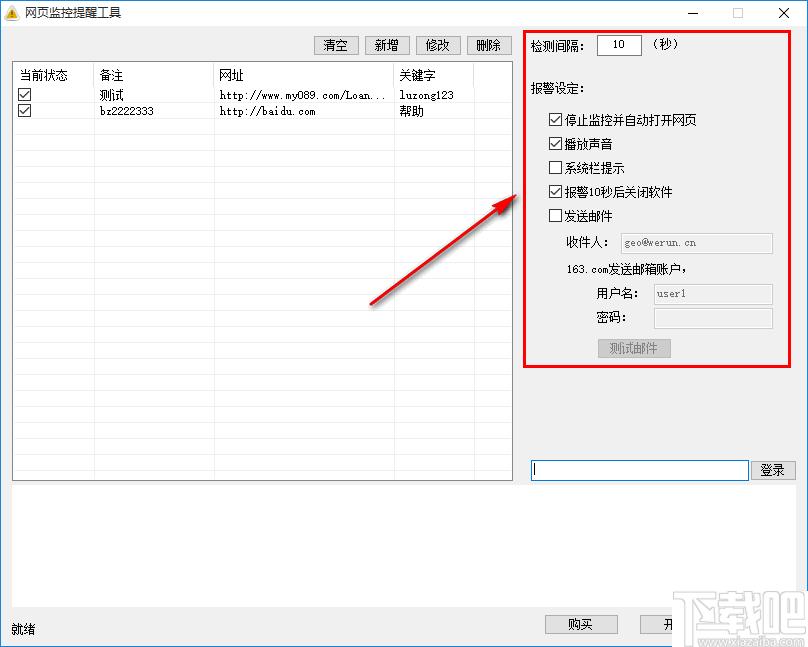The width and height of the screenshot is (808, 647).
Task: Click the 当前状态 column header
Action: point(53,76)
